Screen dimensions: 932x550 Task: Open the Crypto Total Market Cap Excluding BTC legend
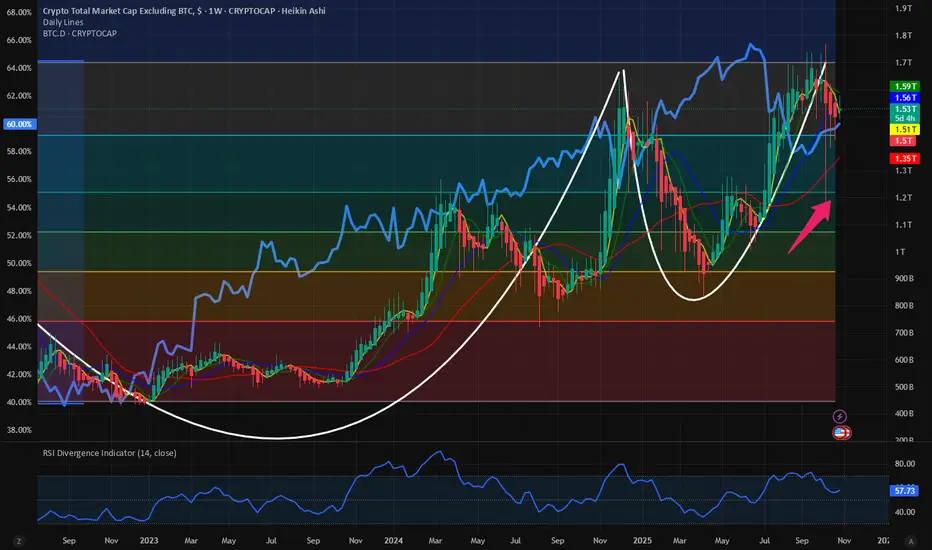click(184, 11)
